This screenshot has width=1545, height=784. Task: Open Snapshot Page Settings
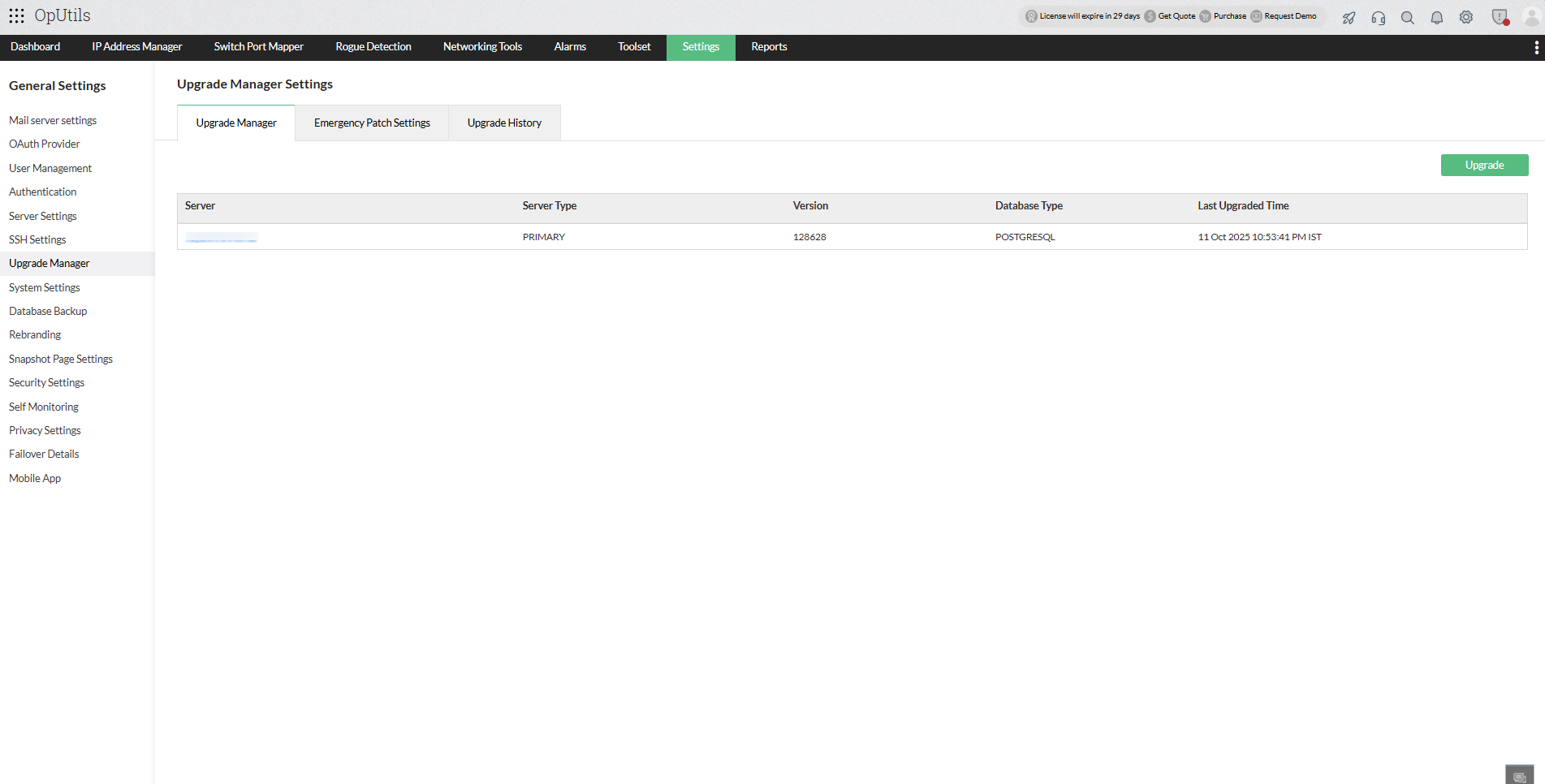click(x=61, y=360)
